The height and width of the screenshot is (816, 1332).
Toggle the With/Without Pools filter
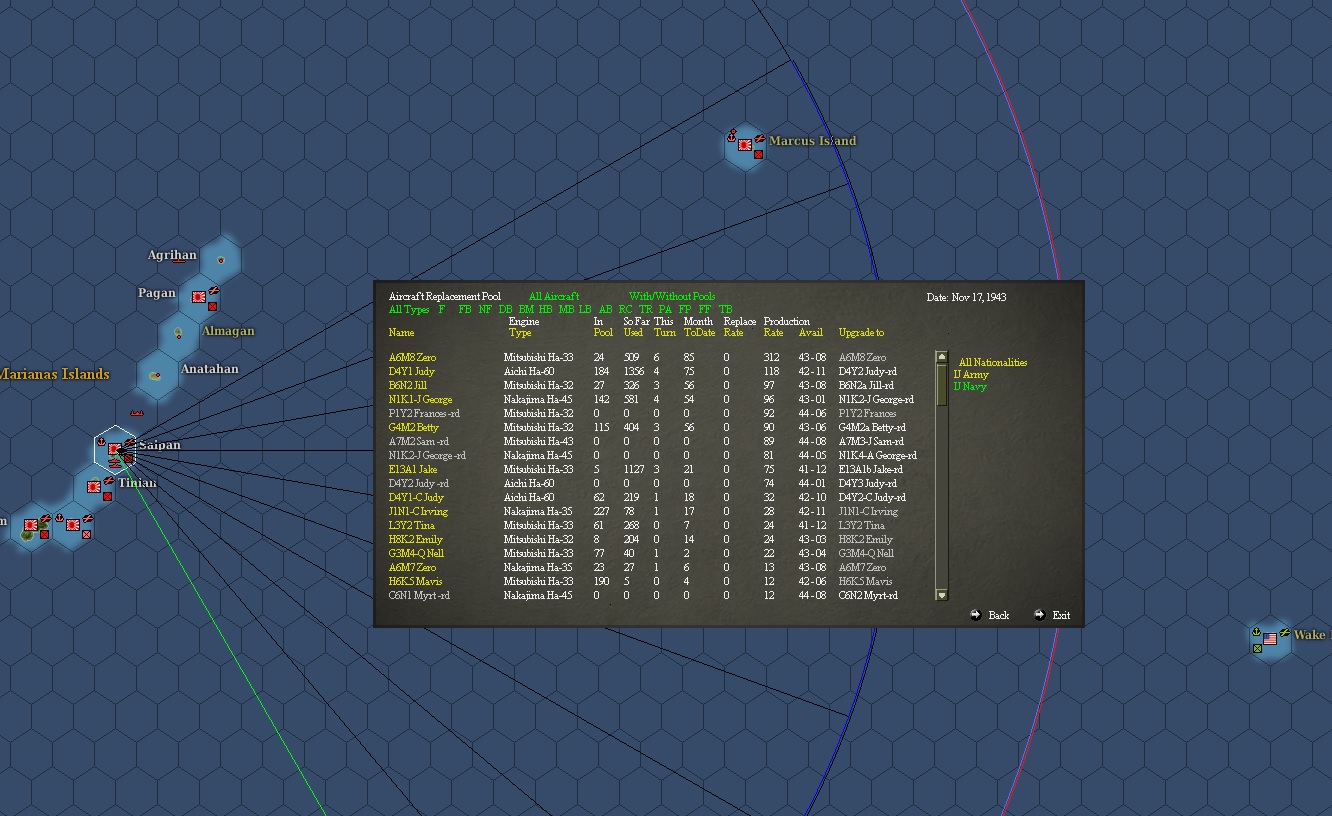(x=672, y=297)
